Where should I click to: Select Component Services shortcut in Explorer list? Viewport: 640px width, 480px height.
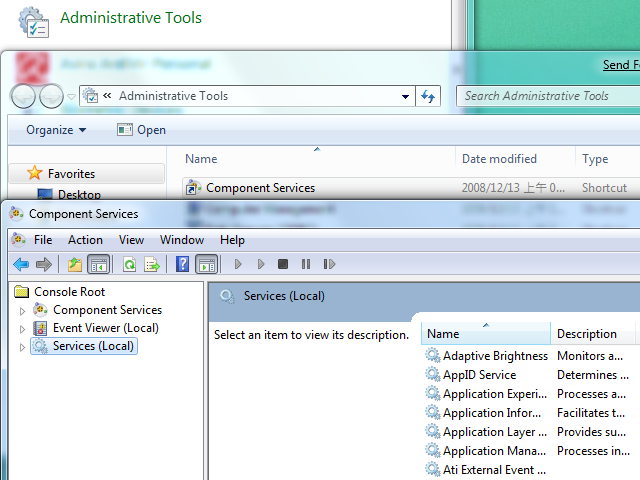click(x=260, y=188)
